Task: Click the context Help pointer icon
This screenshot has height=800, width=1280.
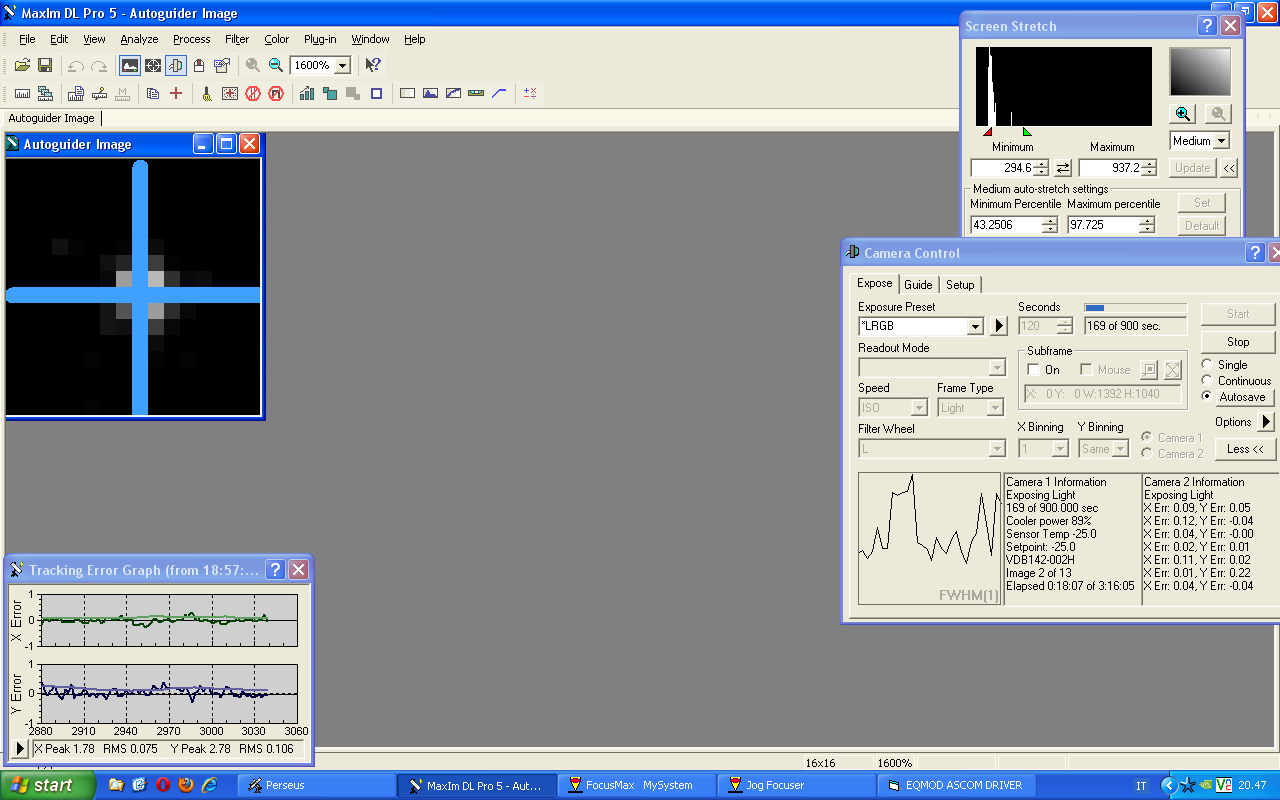Action: coord(372,65)
